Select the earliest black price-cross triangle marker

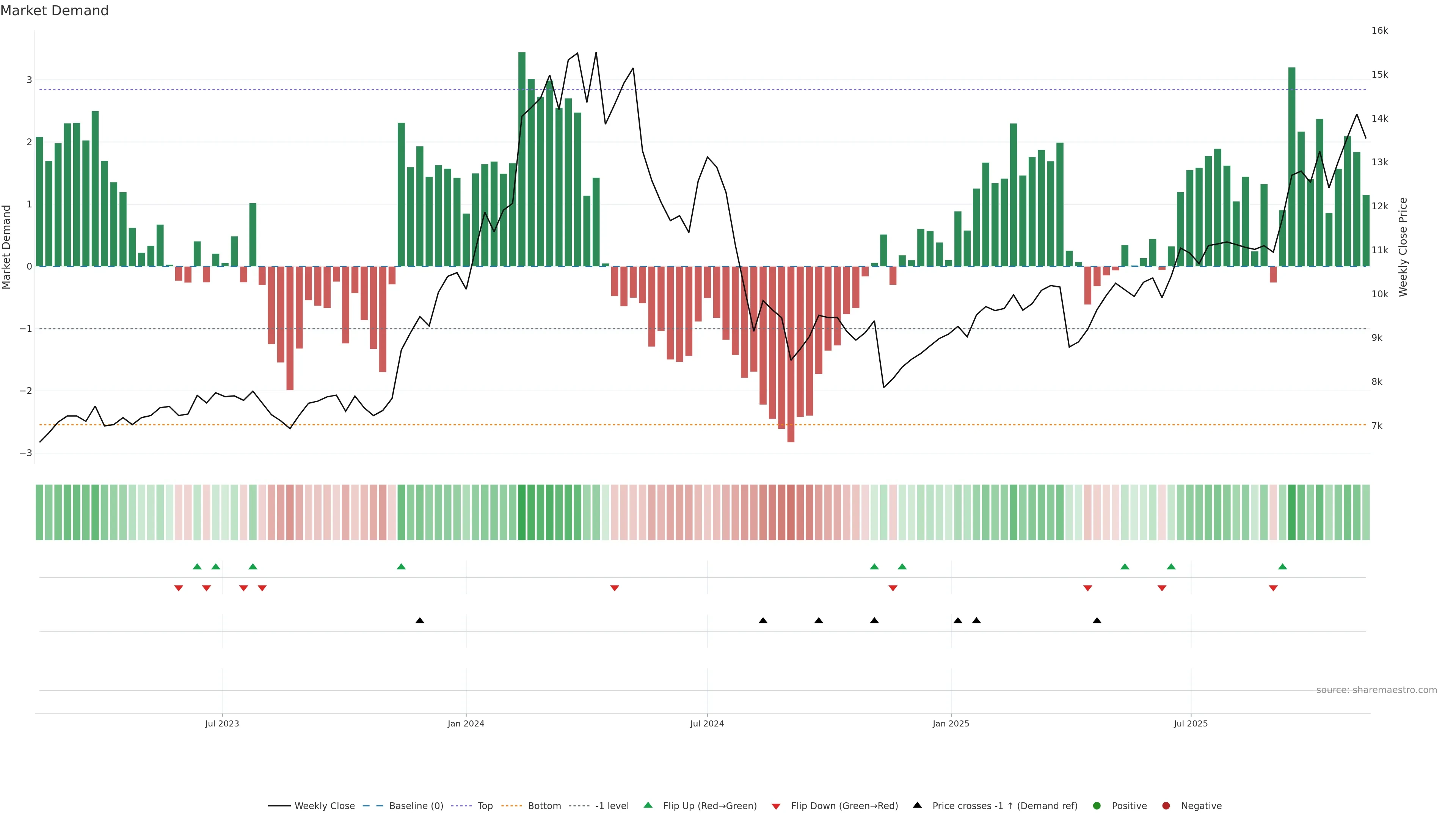pyautogui.click(x=419, y=620)
